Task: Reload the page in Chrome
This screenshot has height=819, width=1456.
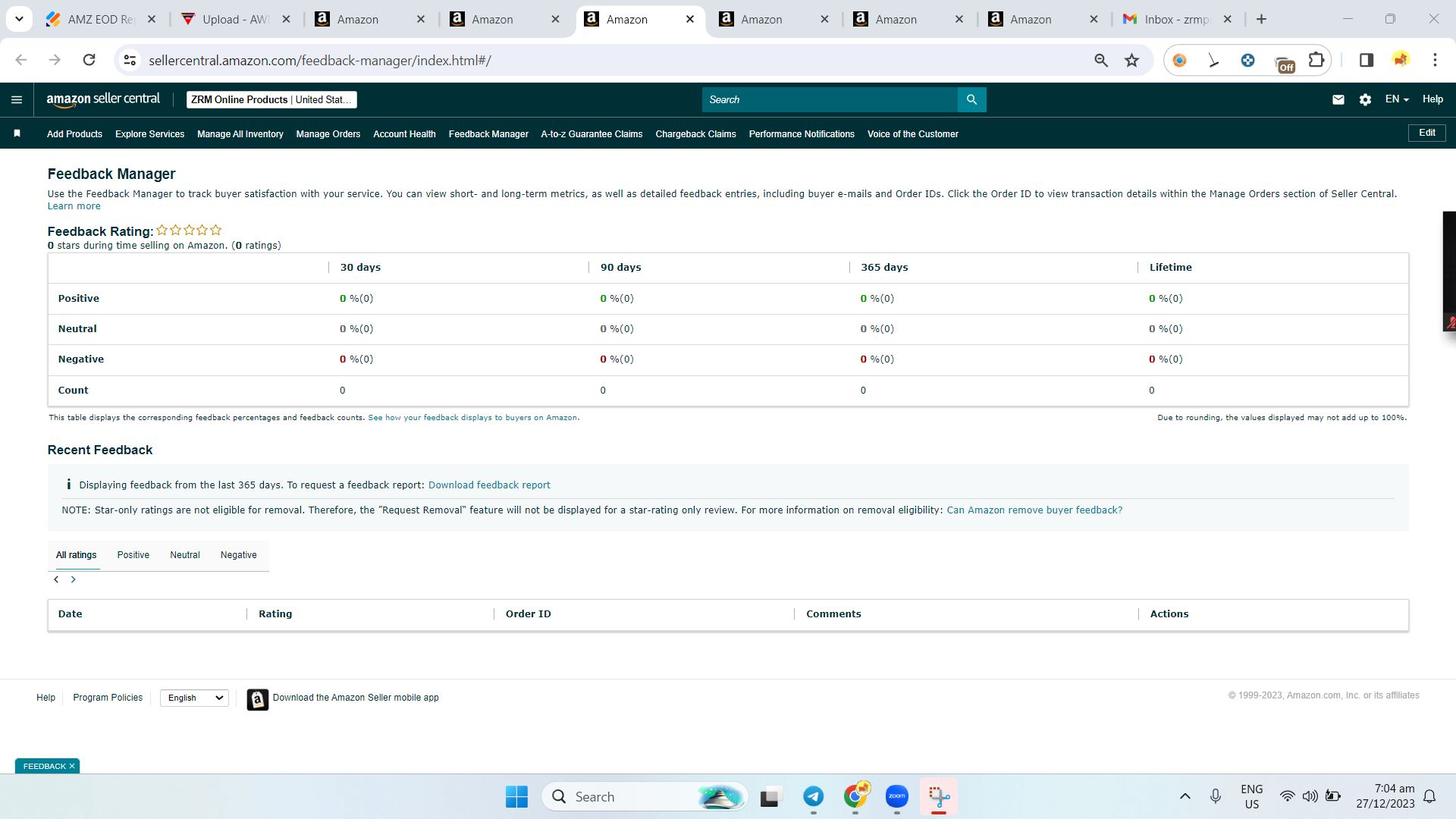Action: pyautogui.click(x=89, y=60)
